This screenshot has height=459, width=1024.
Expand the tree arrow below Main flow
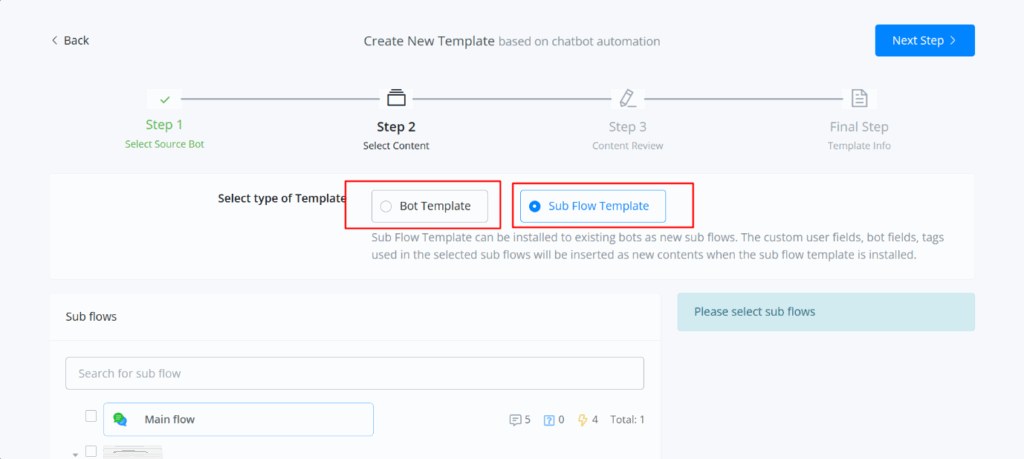pyautogui.click(x=75, y=454)
